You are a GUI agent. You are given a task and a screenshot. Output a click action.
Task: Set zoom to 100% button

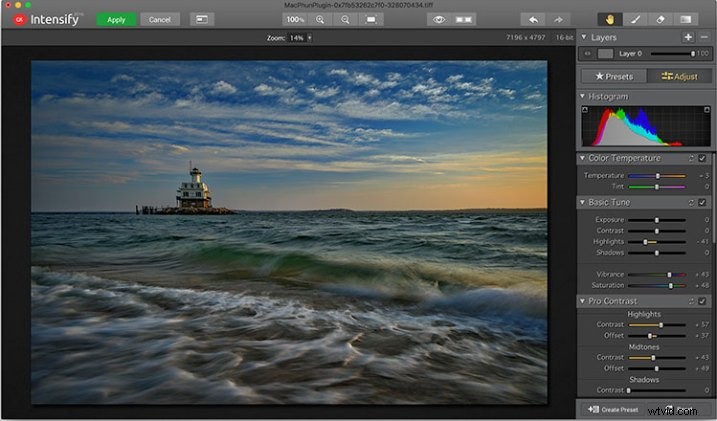295,20
